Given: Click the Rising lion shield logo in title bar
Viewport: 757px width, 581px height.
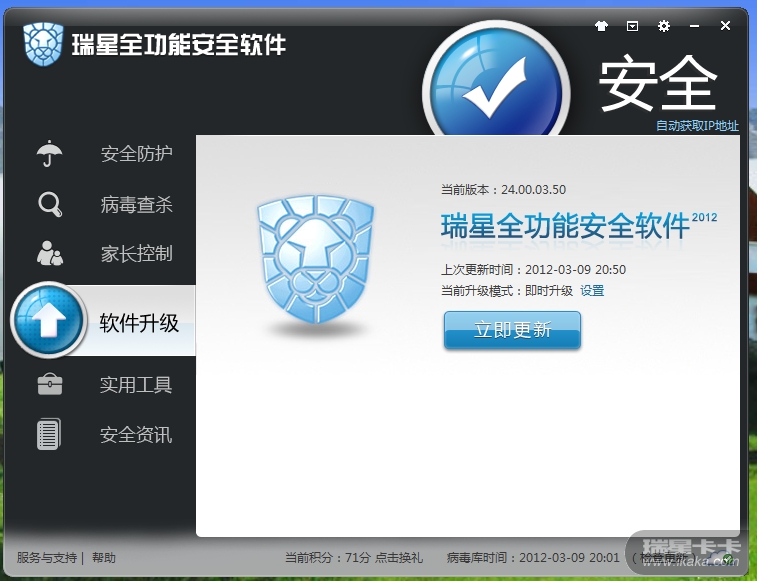Looking at the screenshot, I should (x=43, y=44).
